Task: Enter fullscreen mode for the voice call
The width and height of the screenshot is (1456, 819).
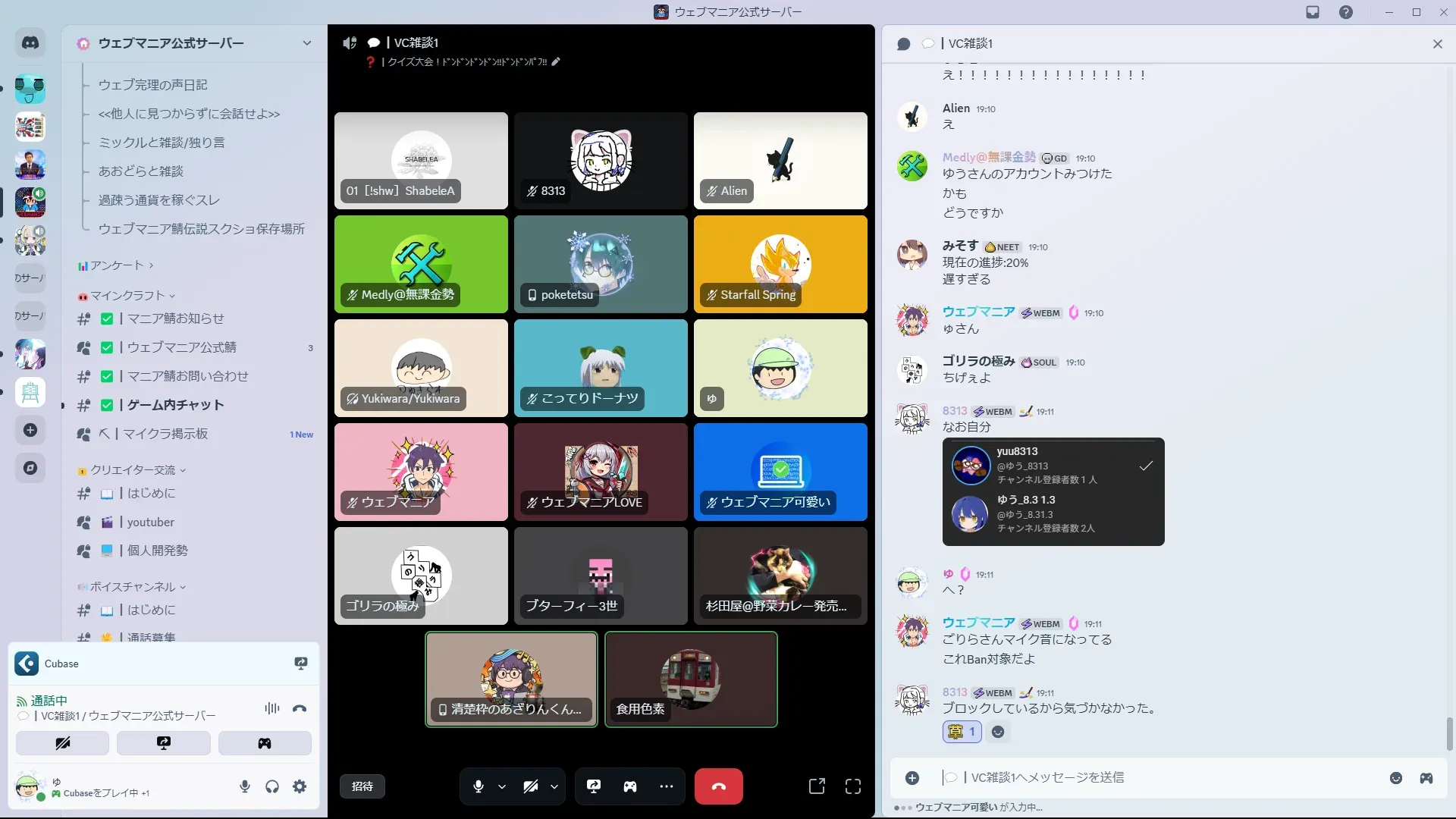Action: pyautogui.click(x=853, y=786)
